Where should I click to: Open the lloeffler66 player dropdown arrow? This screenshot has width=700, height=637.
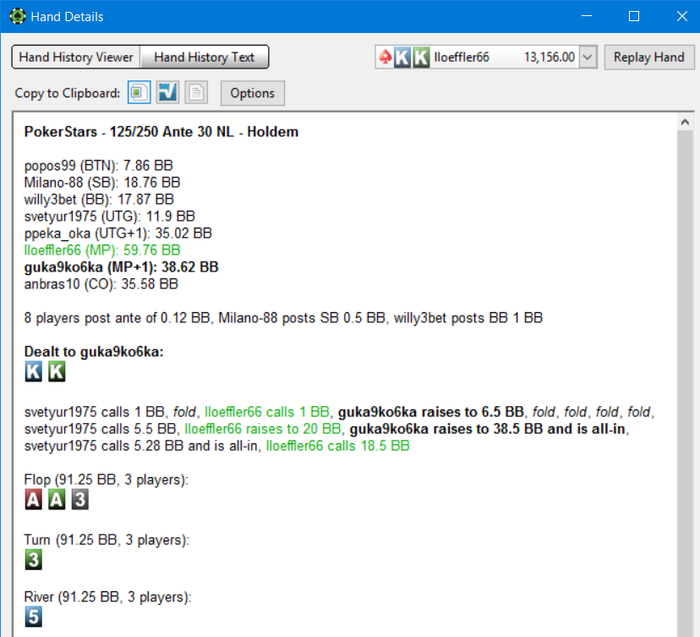588,57
